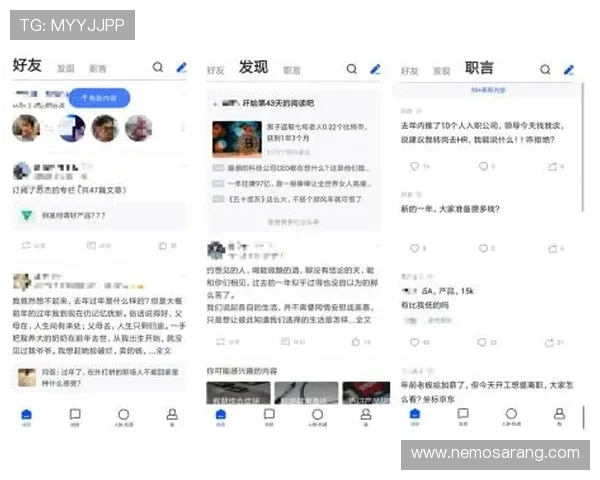The width and height of the screenshot is (600, 480).
Task: Open third recommended content thumbnail
Action: [x=366, y=393]
